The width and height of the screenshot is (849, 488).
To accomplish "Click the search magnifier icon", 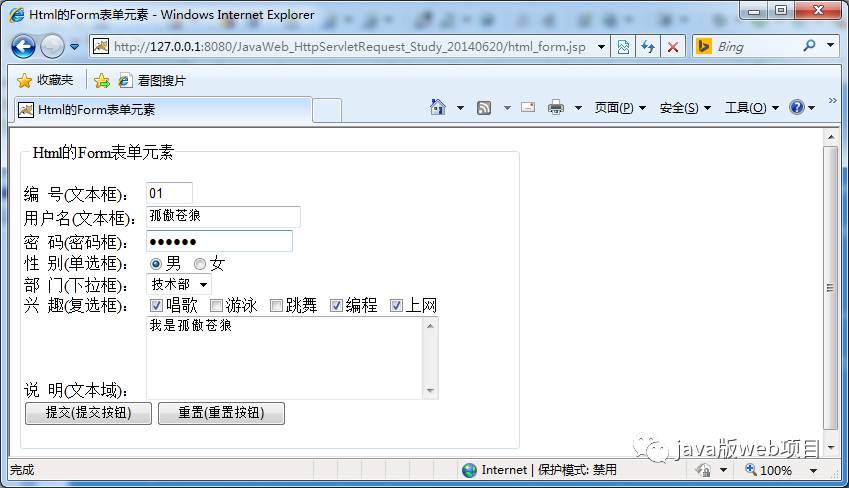I will pyautogui.click(x=809, y=46).
